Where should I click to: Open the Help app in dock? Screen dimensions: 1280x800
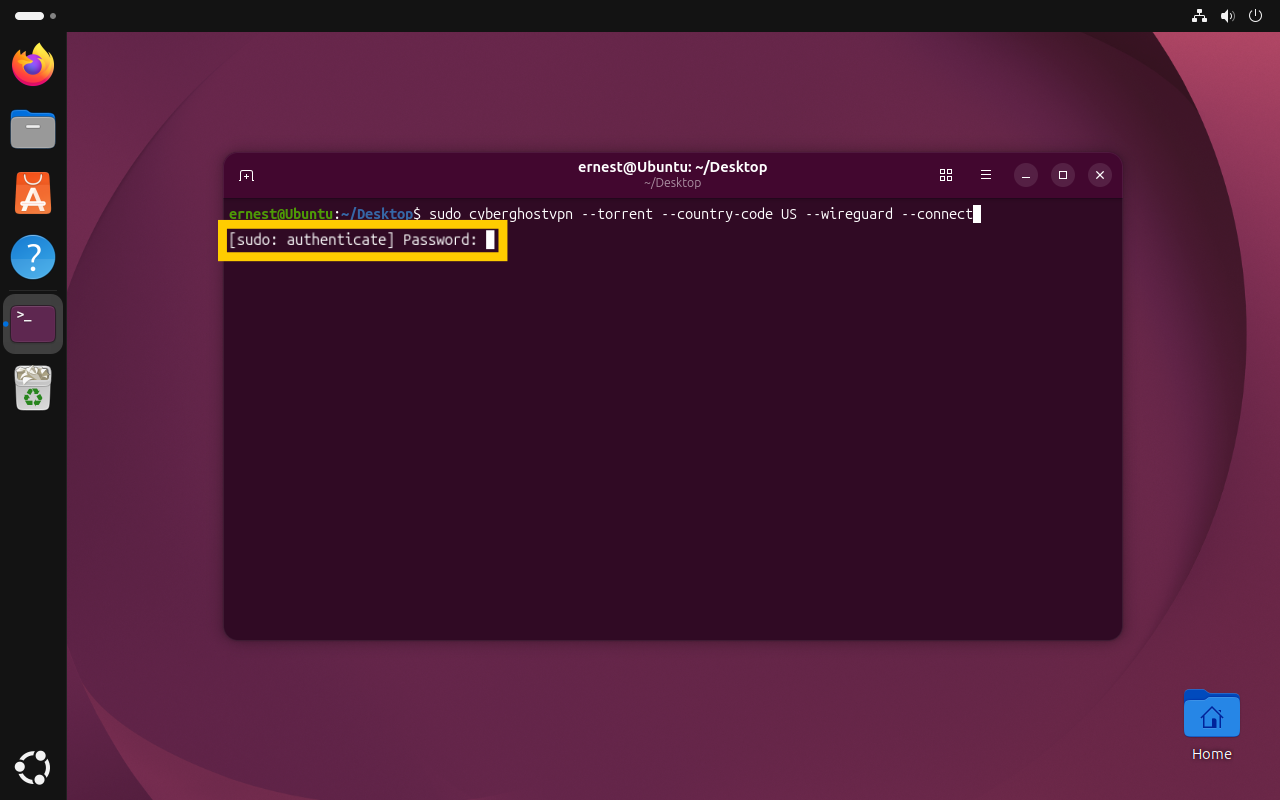[x=33, y=257]
